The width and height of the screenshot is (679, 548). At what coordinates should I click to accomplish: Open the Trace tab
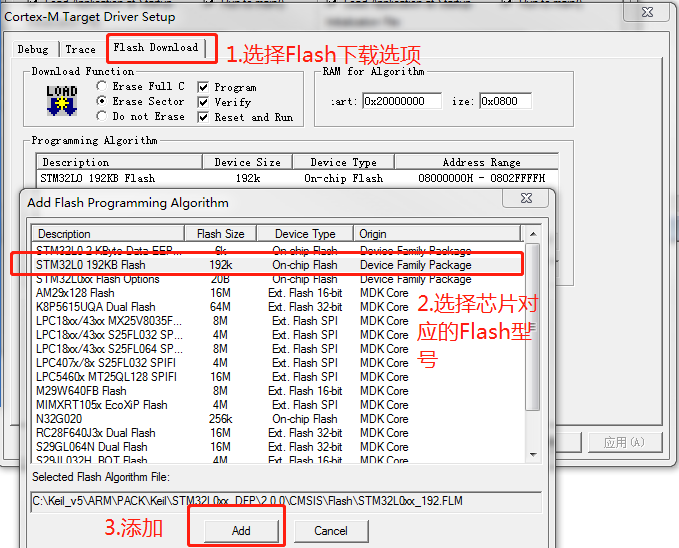point(81,49)
